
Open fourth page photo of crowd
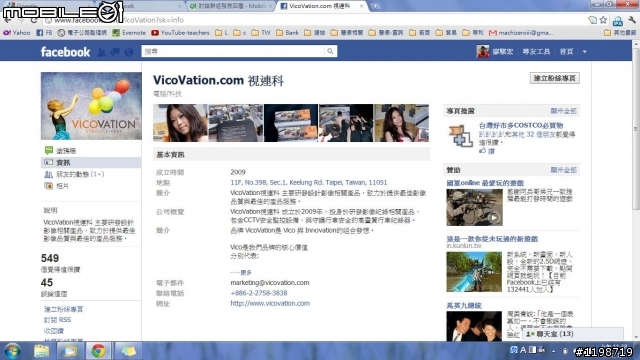pyautogui.click(x=346, y=123)
